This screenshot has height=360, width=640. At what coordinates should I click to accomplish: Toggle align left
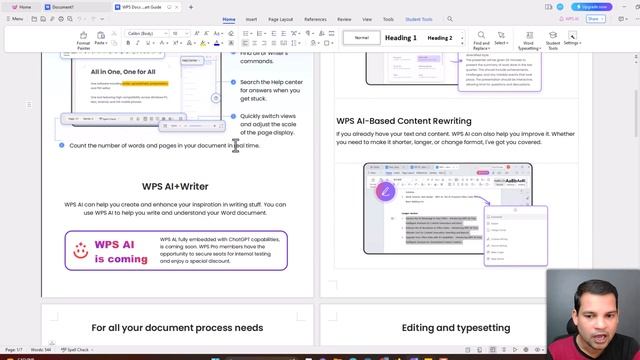click(x=245, y=43)
